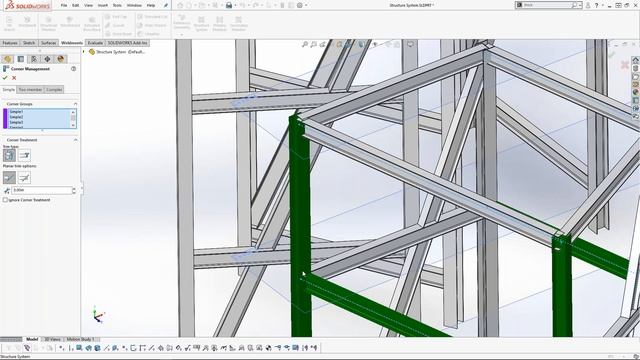640x360 pixels.
Task: Open the Motion Study 1 bottom tab
Action: click(x=80, y=339)
